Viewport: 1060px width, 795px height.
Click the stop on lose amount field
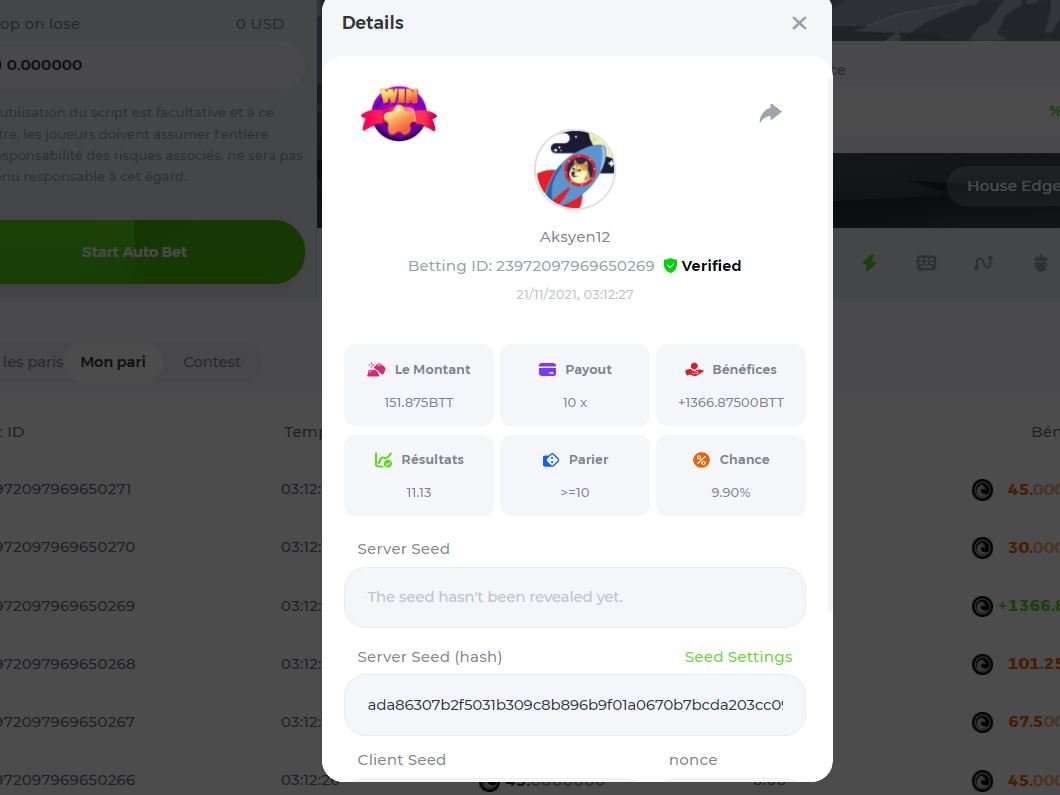(x=149, y=65)
